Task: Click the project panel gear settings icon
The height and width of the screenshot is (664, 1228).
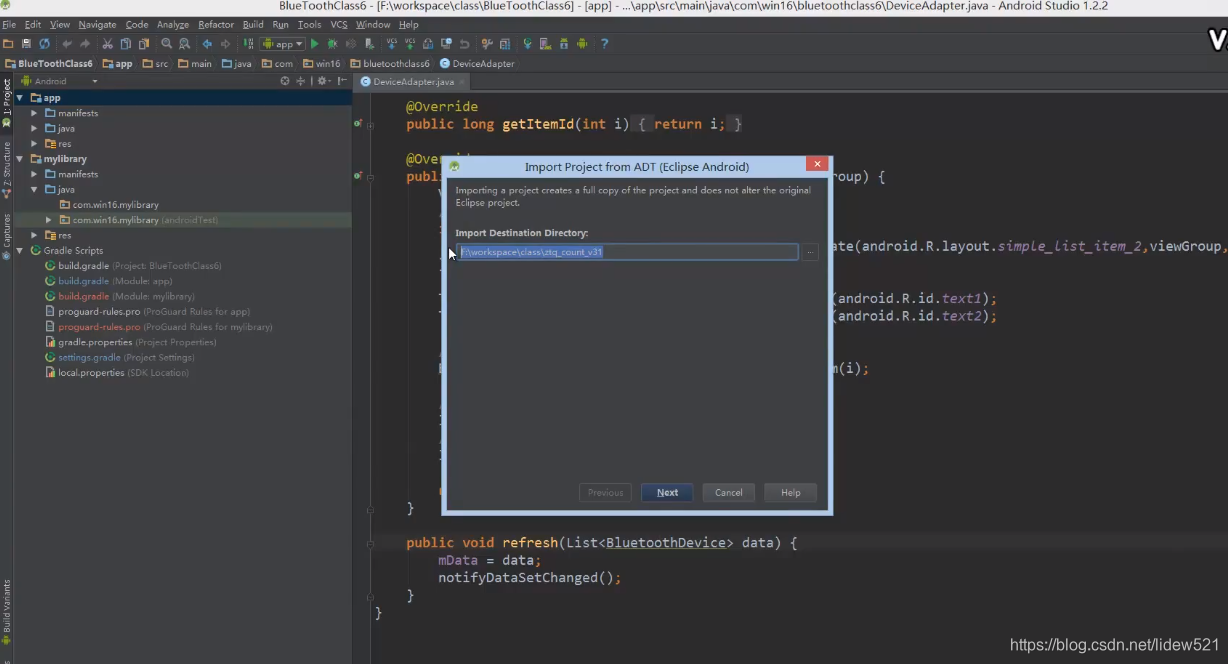Action: click(x=324, y=81)
